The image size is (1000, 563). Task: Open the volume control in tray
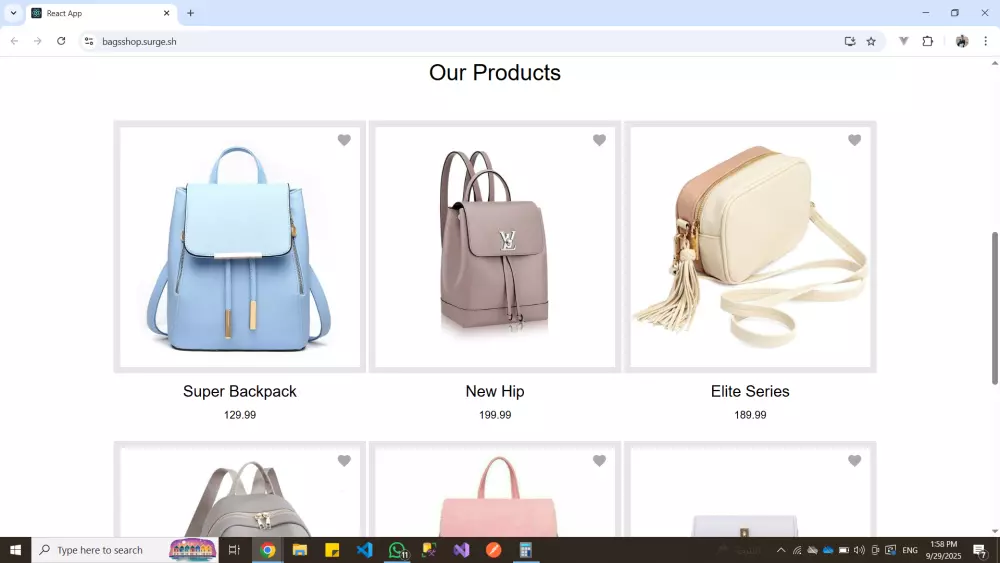coord(859,550)
